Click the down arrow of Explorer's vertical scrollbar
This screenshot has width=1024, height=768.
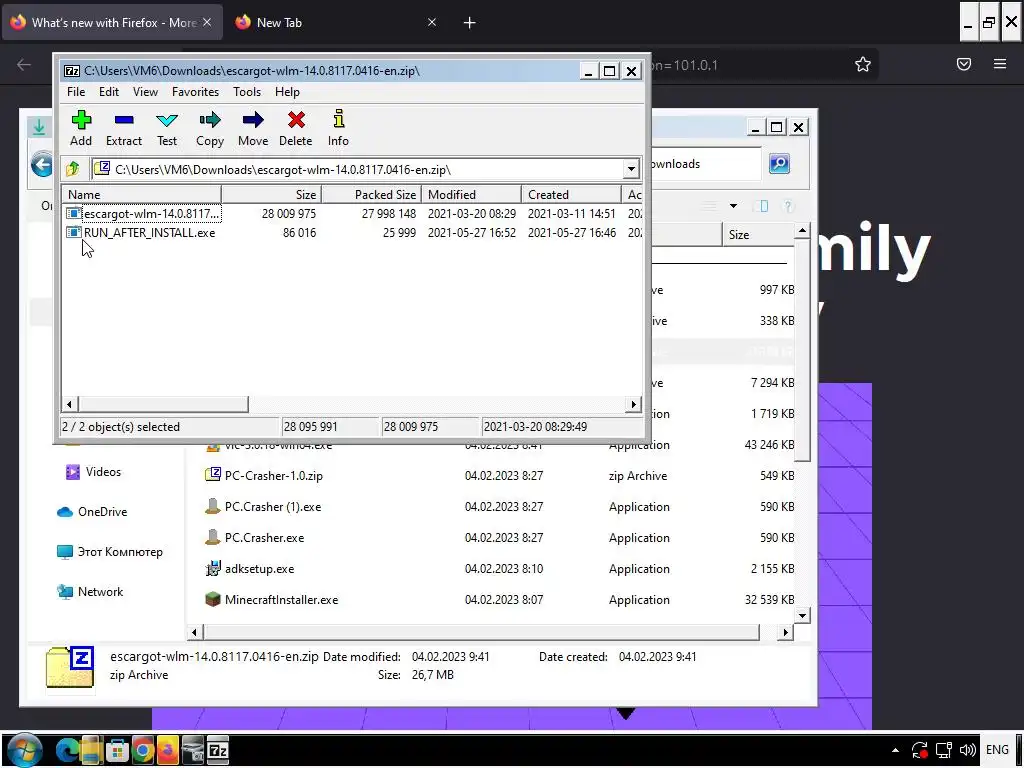tap(803, 615)
